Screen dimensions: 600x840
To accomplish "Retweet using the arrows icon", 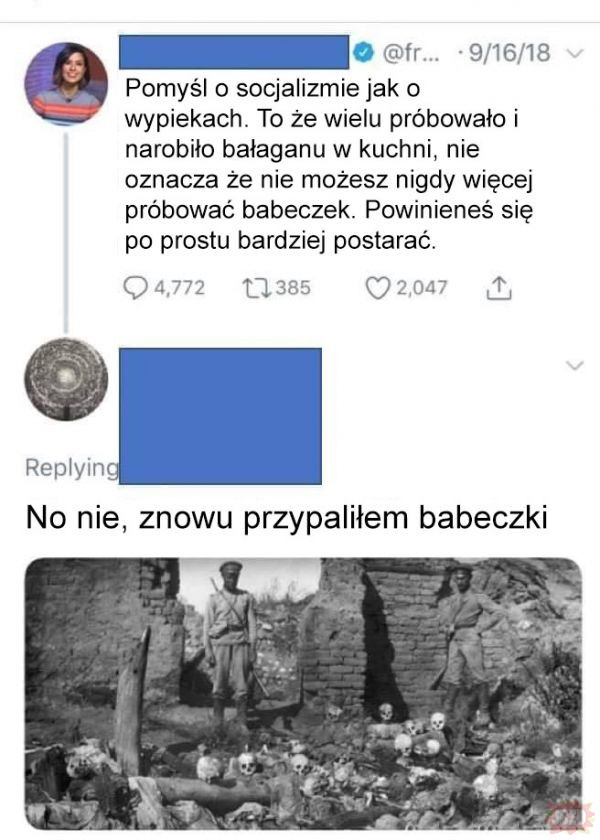I will (257, 288).
